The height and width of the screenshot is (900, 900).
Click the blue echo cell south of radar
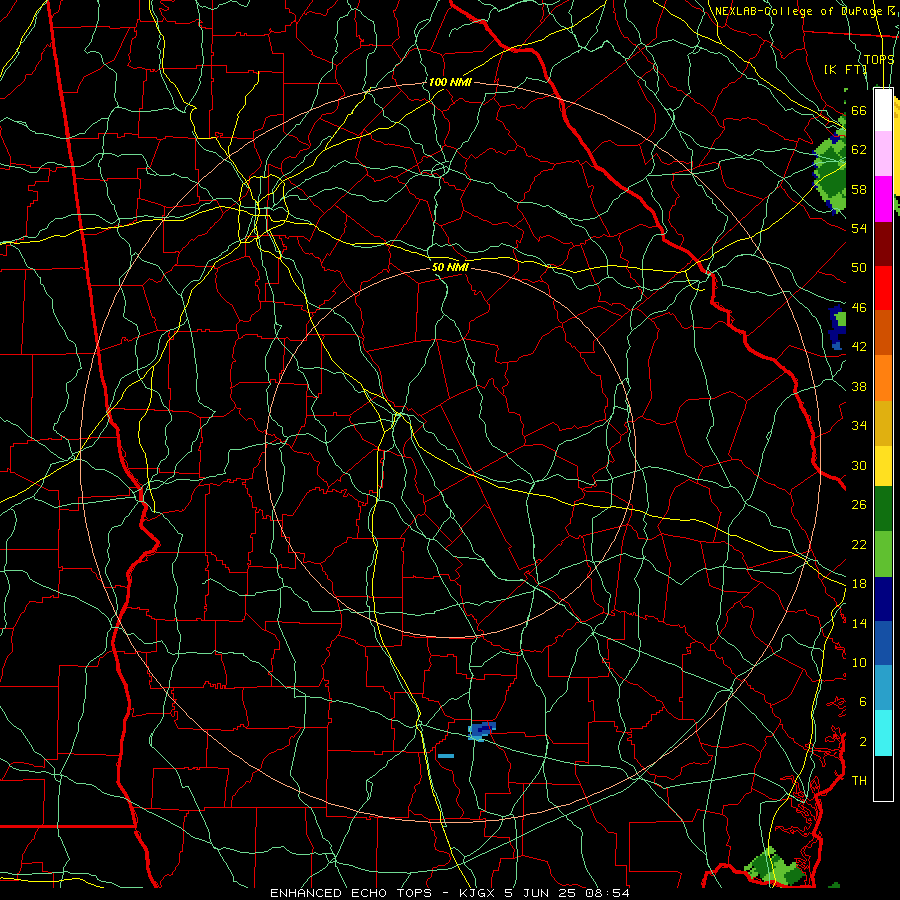click(481, 731)
